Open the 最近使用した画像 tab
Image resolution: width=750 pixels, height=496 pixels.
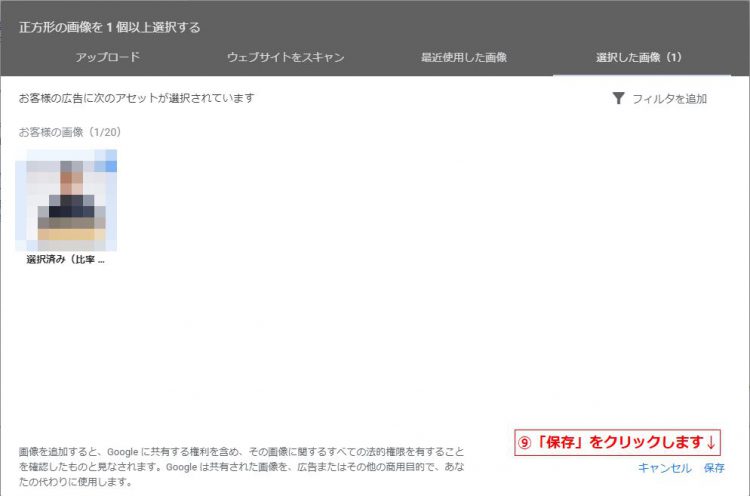point(463,57)
